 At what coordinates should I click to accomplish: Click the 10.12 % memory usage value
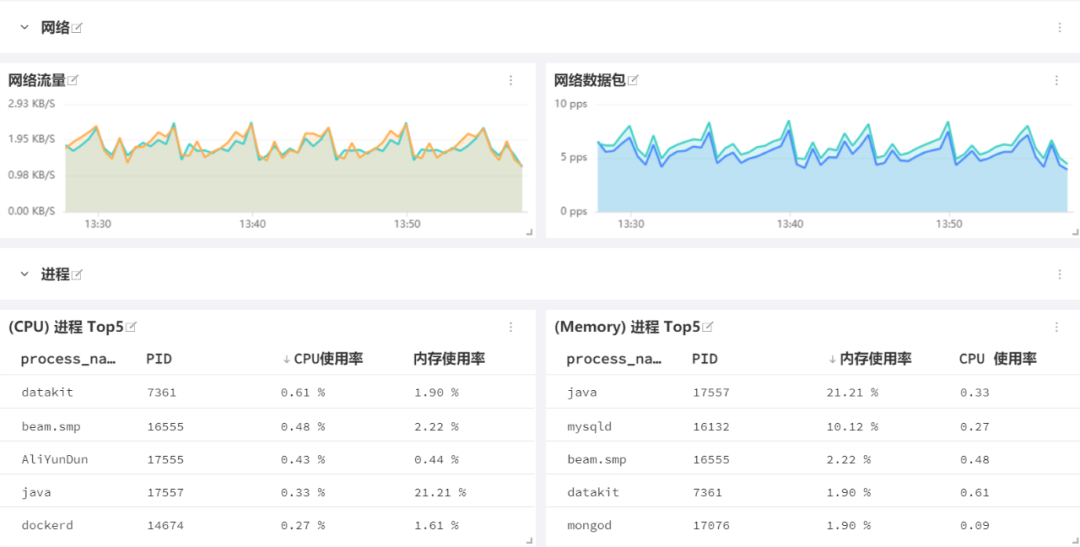[x=852, y=426]
